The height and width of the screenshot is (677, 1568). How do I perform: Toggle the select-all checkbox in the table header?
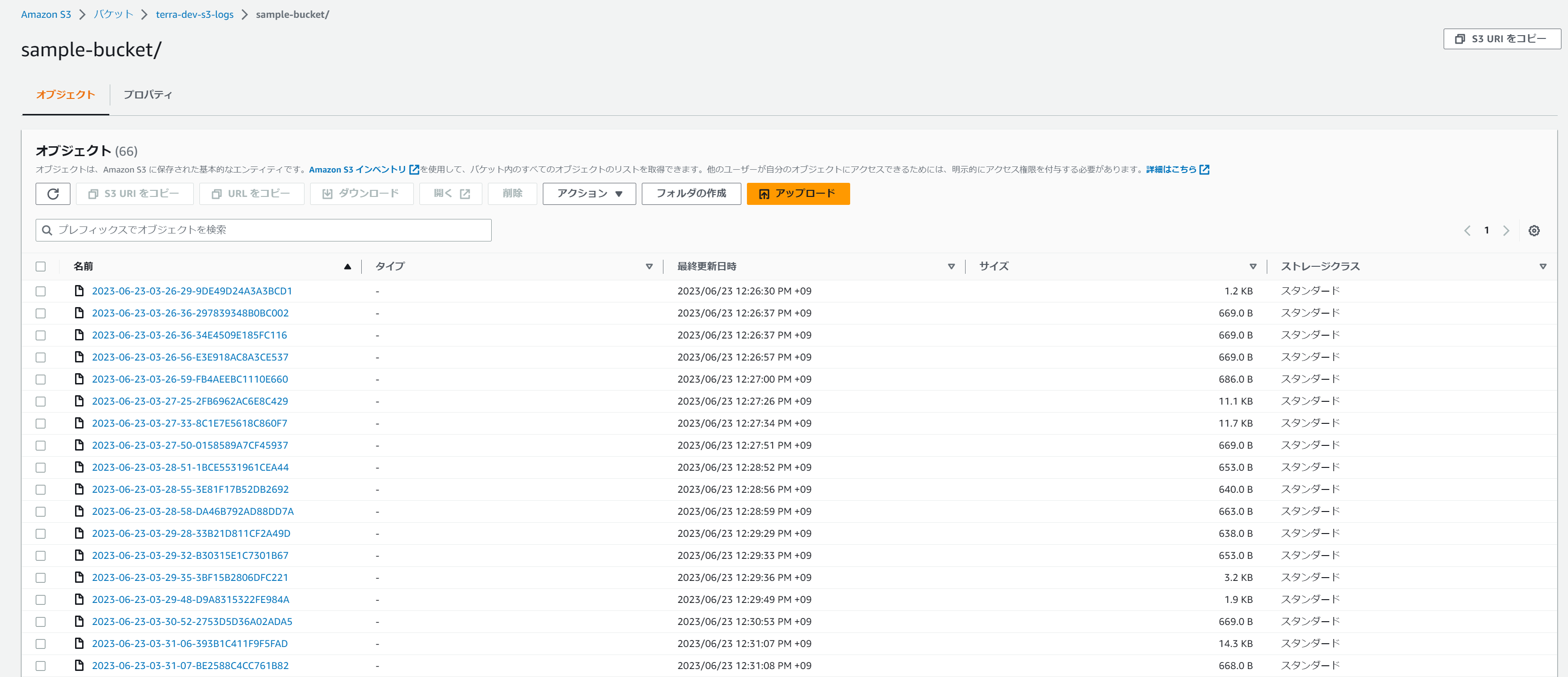[x=41, y=266]
